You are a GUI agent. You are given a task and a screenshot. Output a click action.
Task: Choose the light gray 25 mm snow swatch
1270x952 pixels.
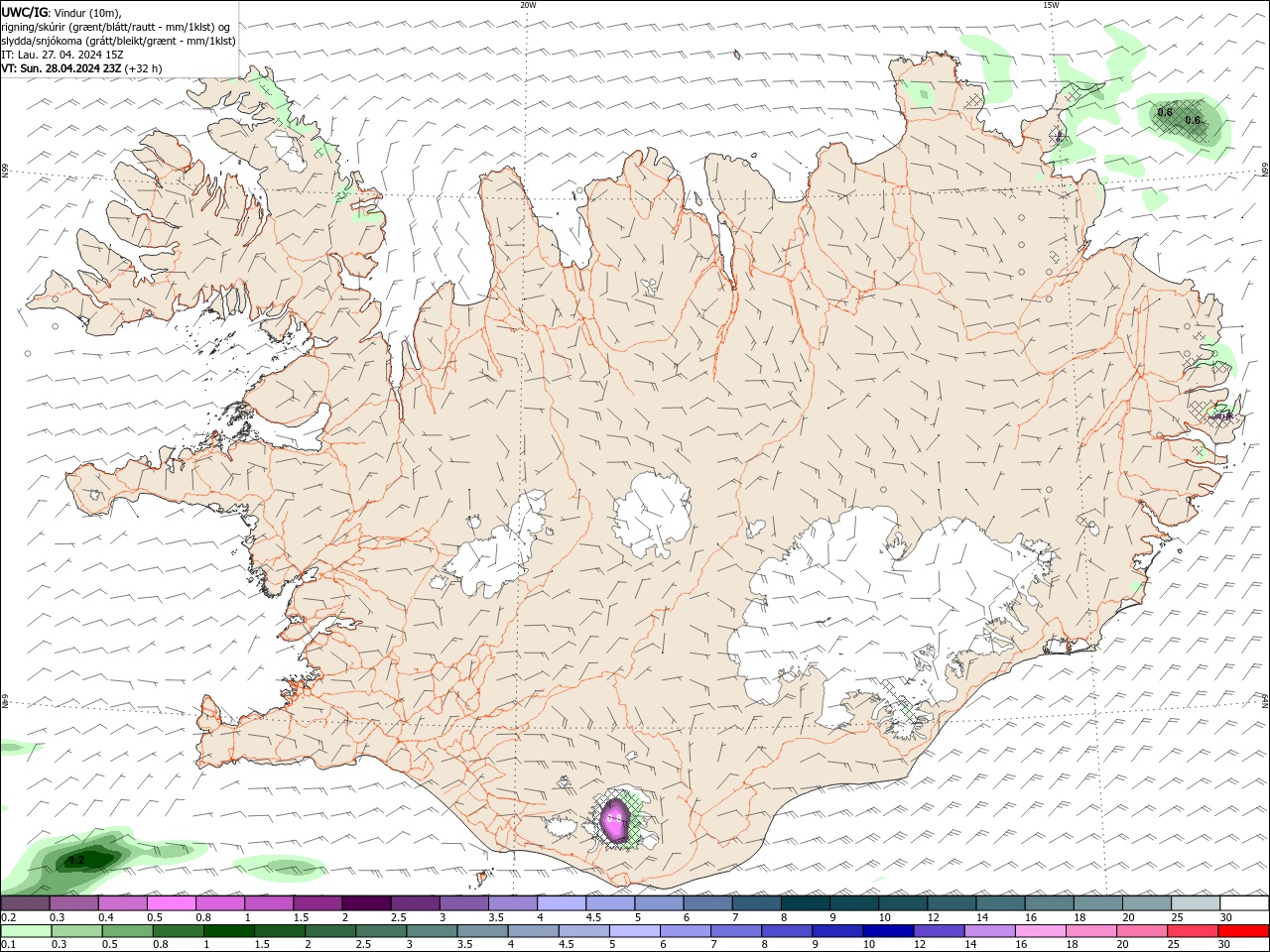tap(1196, 903)
